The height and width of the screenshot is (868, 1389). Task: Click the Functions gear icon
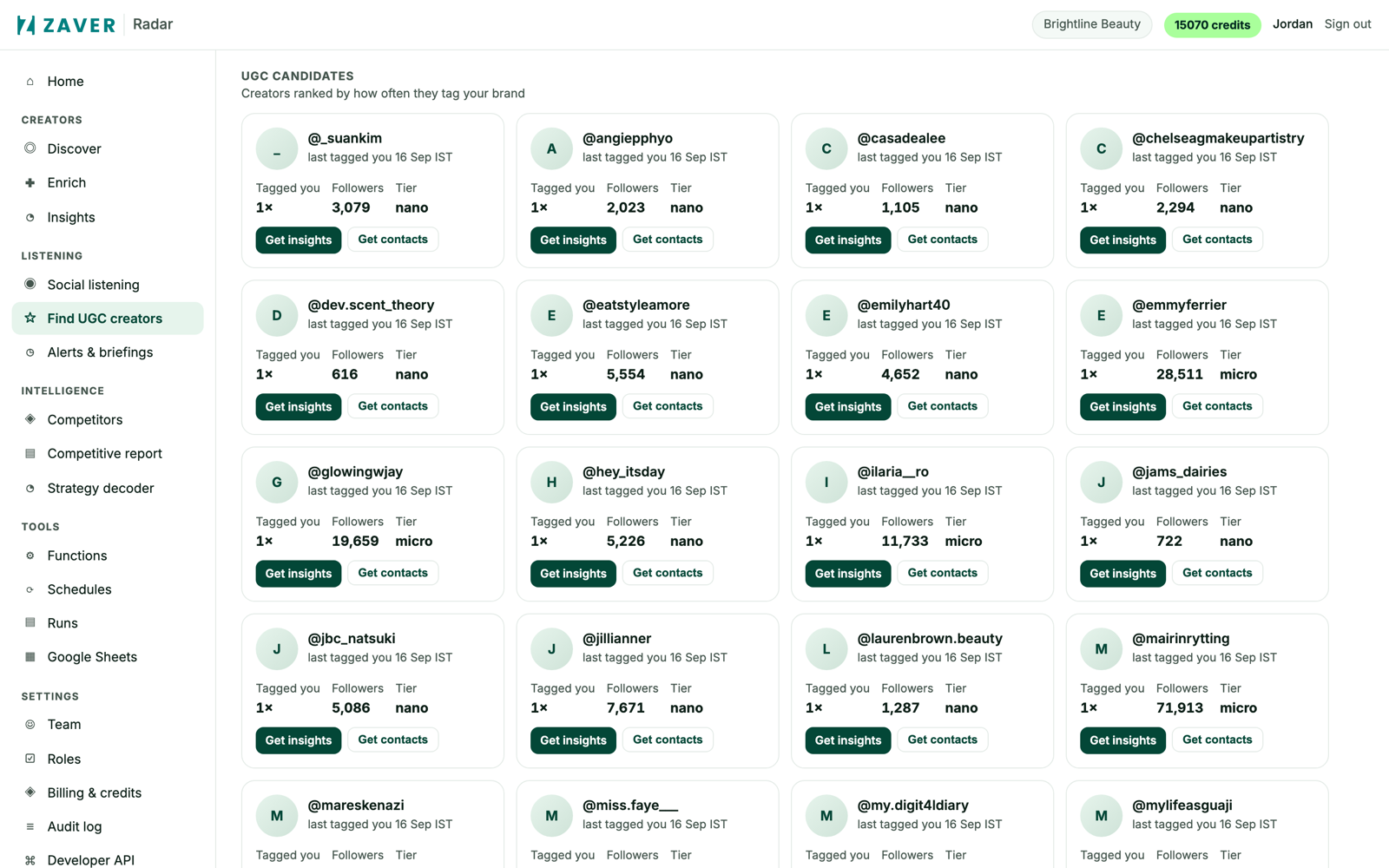[x=30, y=556]
